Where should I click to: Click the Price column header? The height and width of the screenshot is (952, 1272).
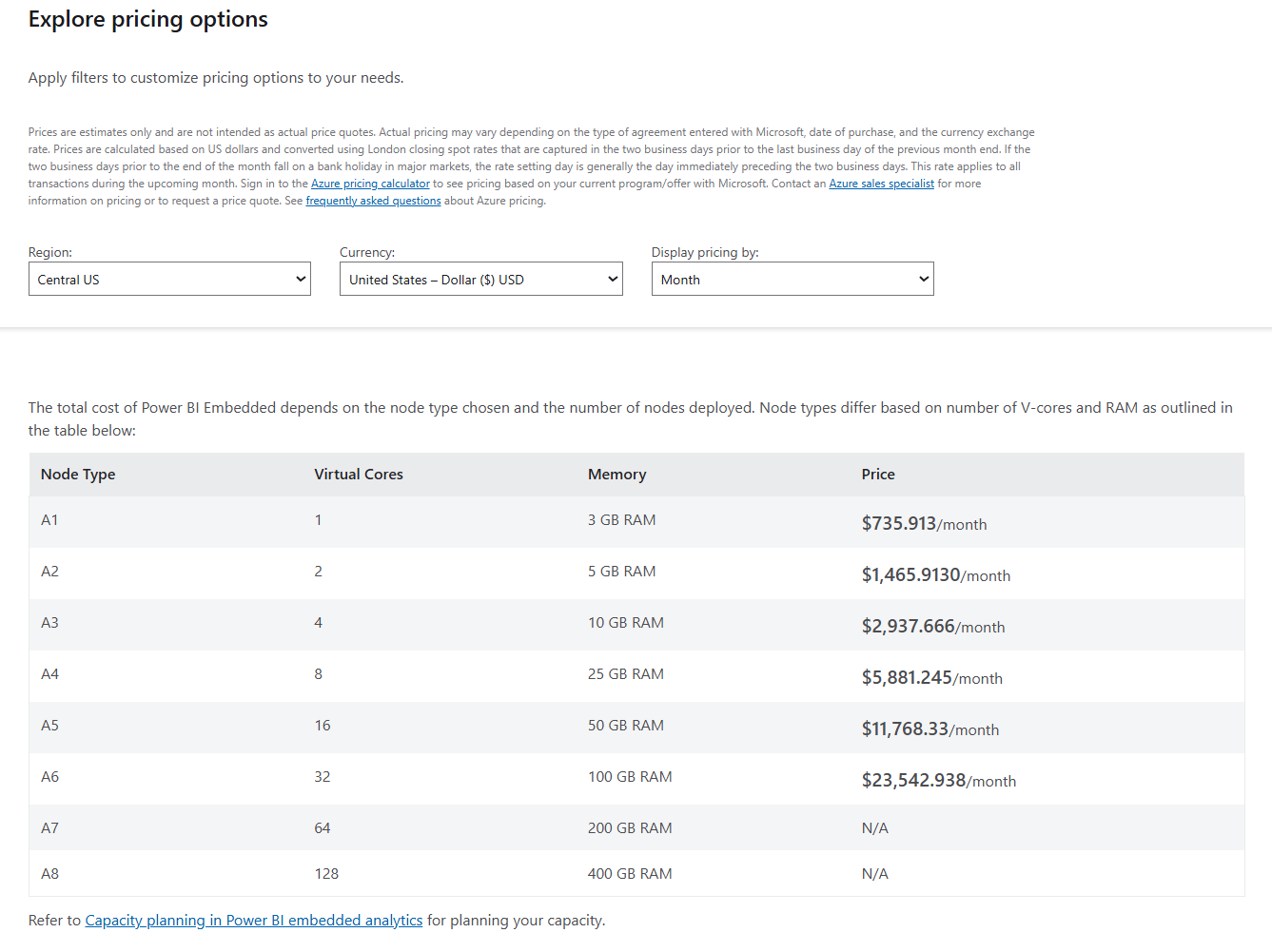point(878,475)
